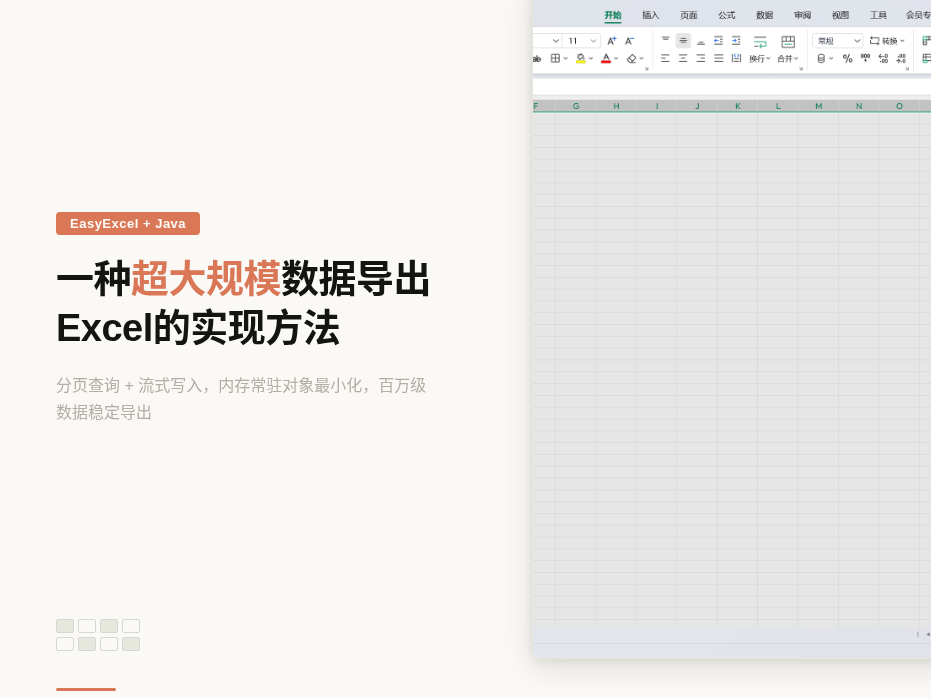Expand the eraser clear dropdown arrow
Viewport: 931px width, 698px height.
642,59
